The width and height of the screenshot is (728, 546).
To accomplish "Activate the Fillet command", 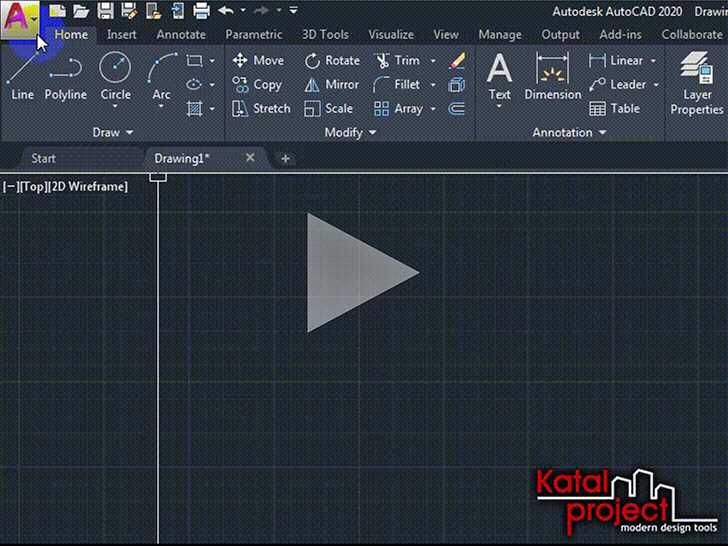I will 397,84.
